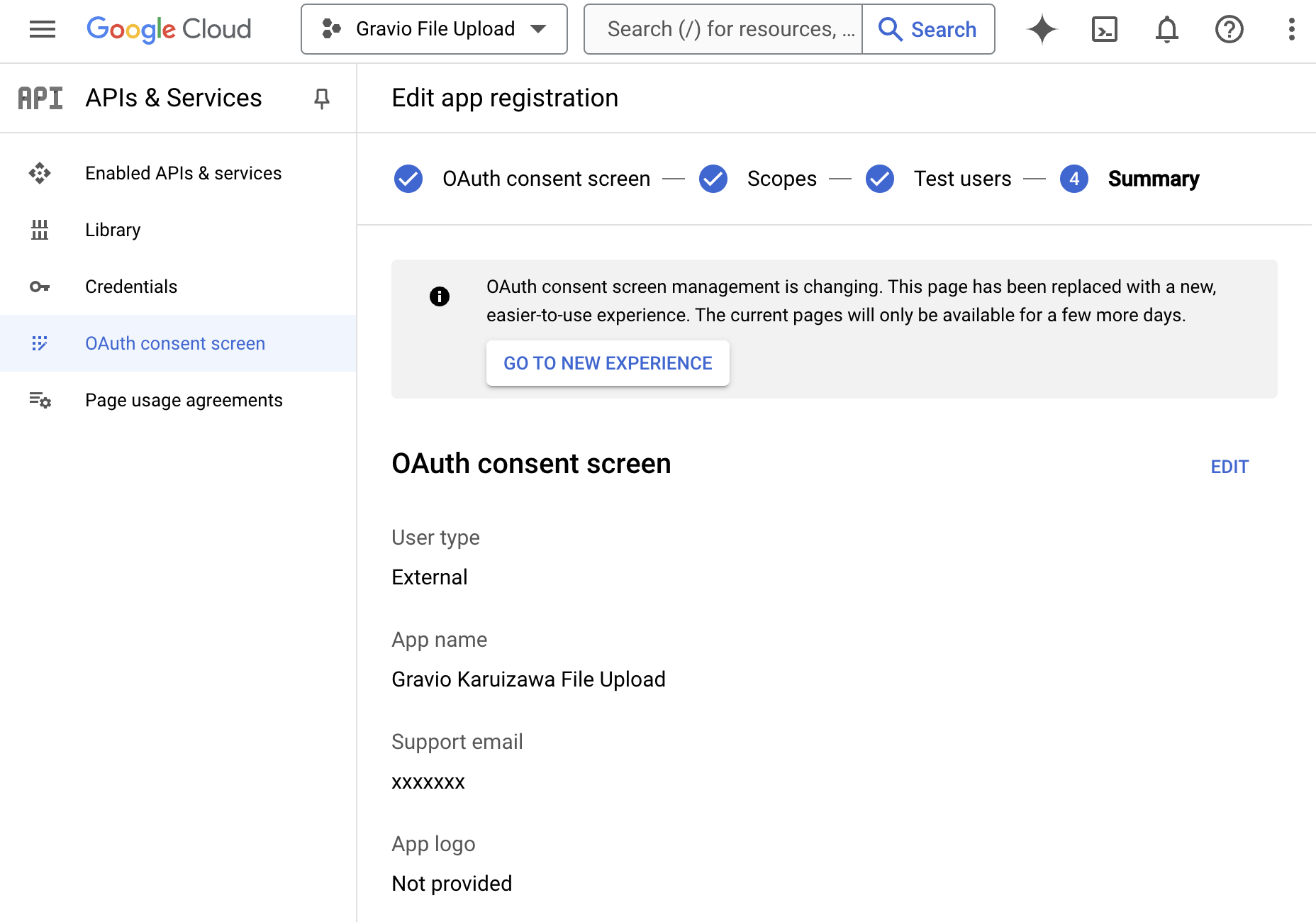Click the External user type value
Screen dimensions: 1316x922
430,577
